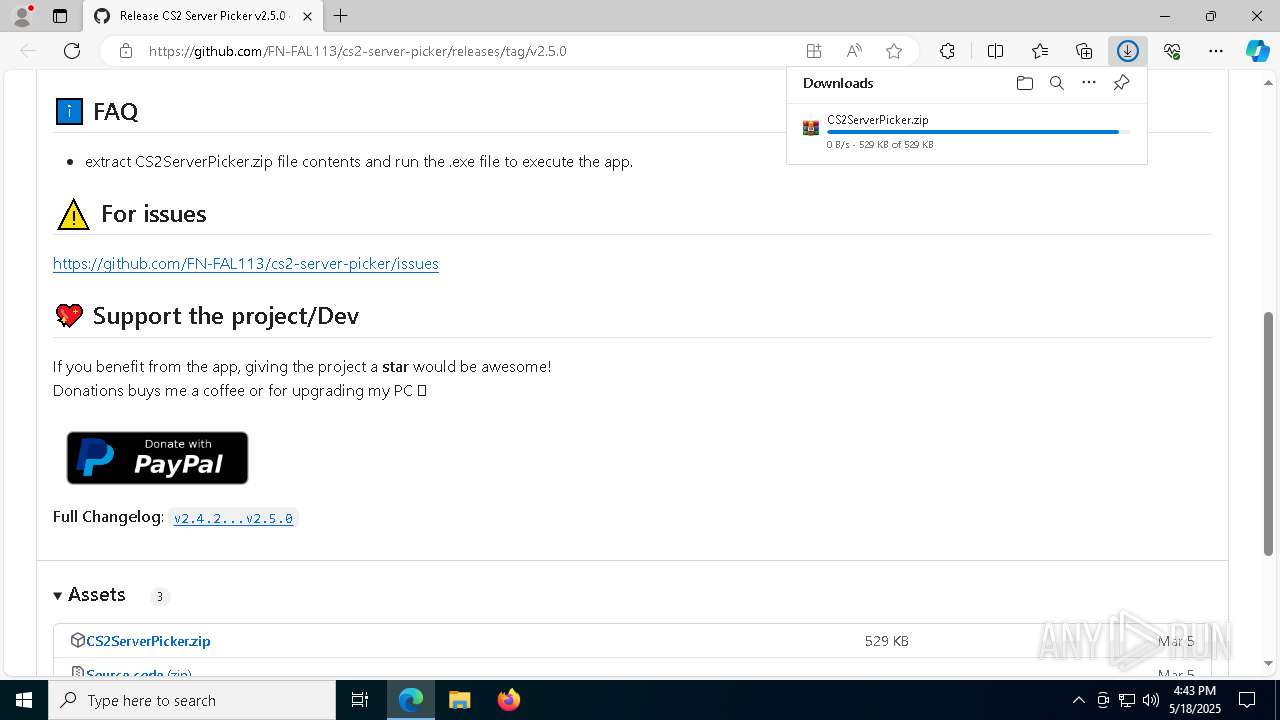Screen dimensions: 1280x720
Task: Click the taskbar search box
Action: (192, 700)
